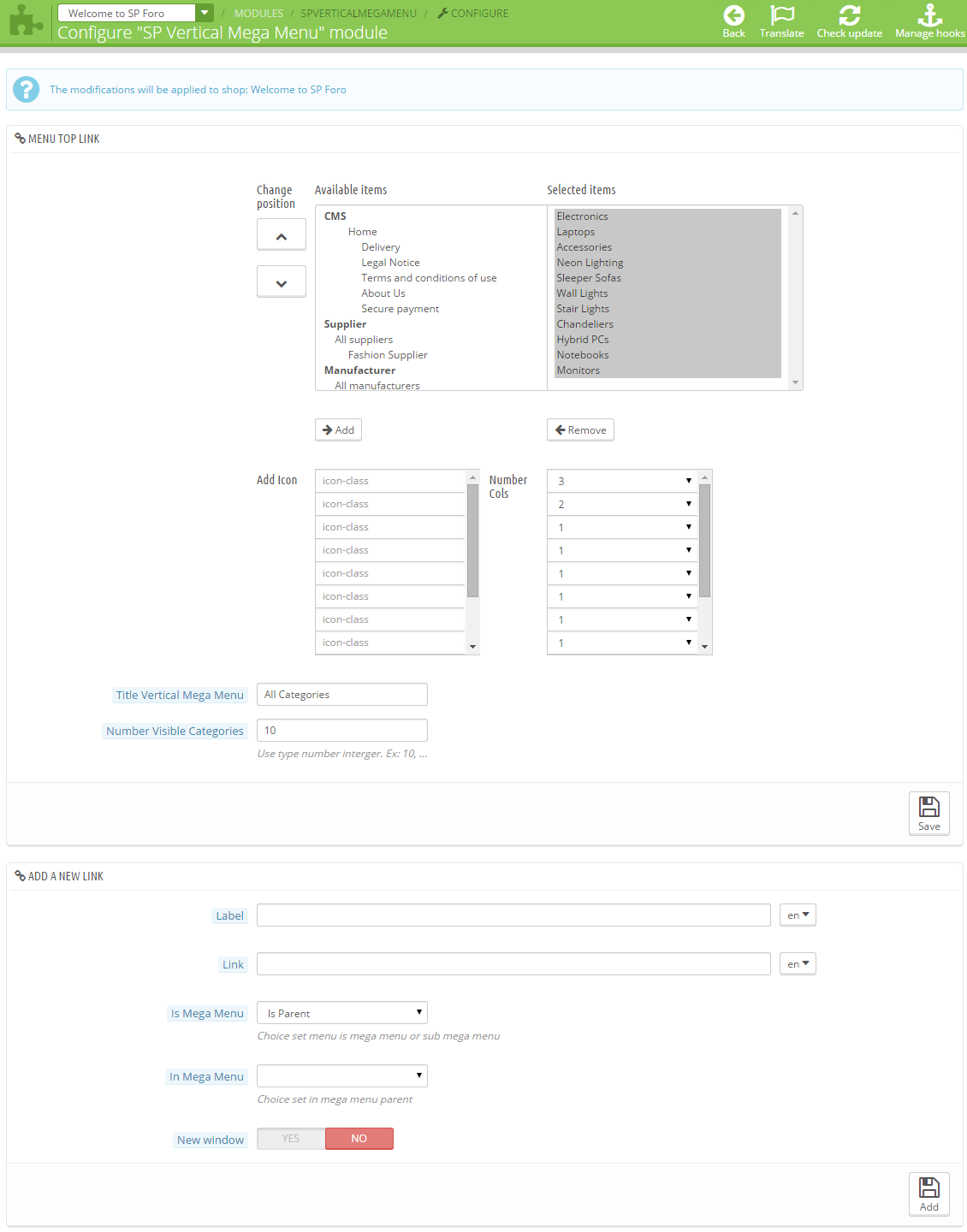Select Sleeper Sofas in Selected items
This screenshot has height=1232, width=967.
pyautogui.click(x=667, y=278)
